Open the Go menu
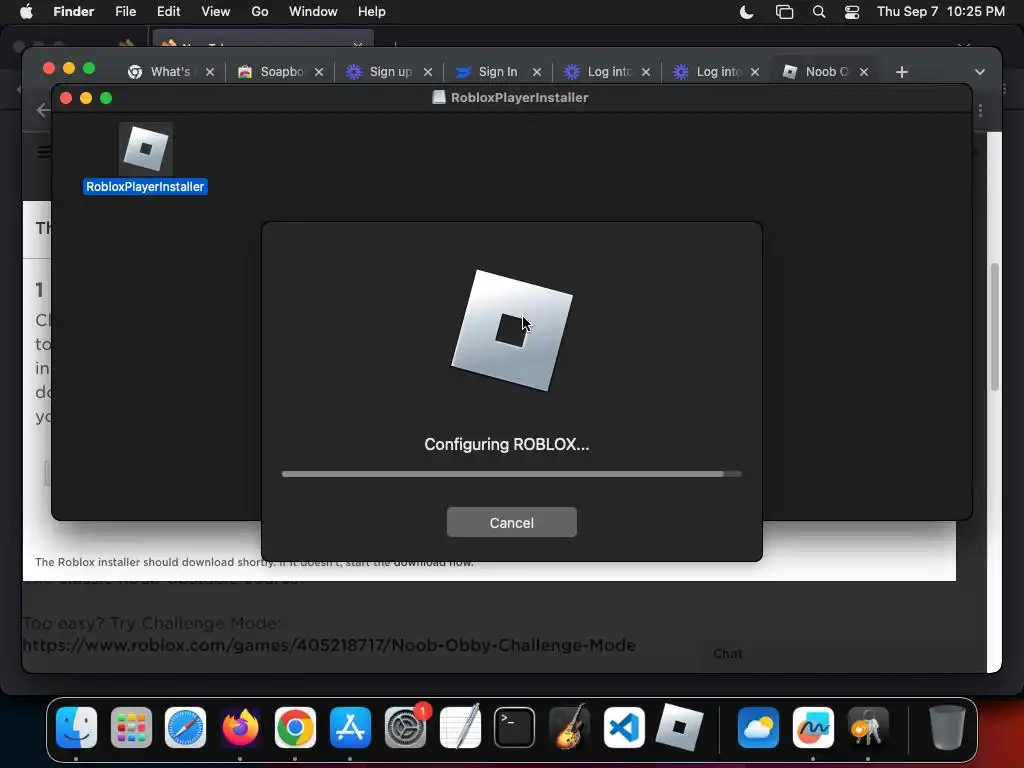This screenshot has width=1024, height=768. [x=260, y=12]
